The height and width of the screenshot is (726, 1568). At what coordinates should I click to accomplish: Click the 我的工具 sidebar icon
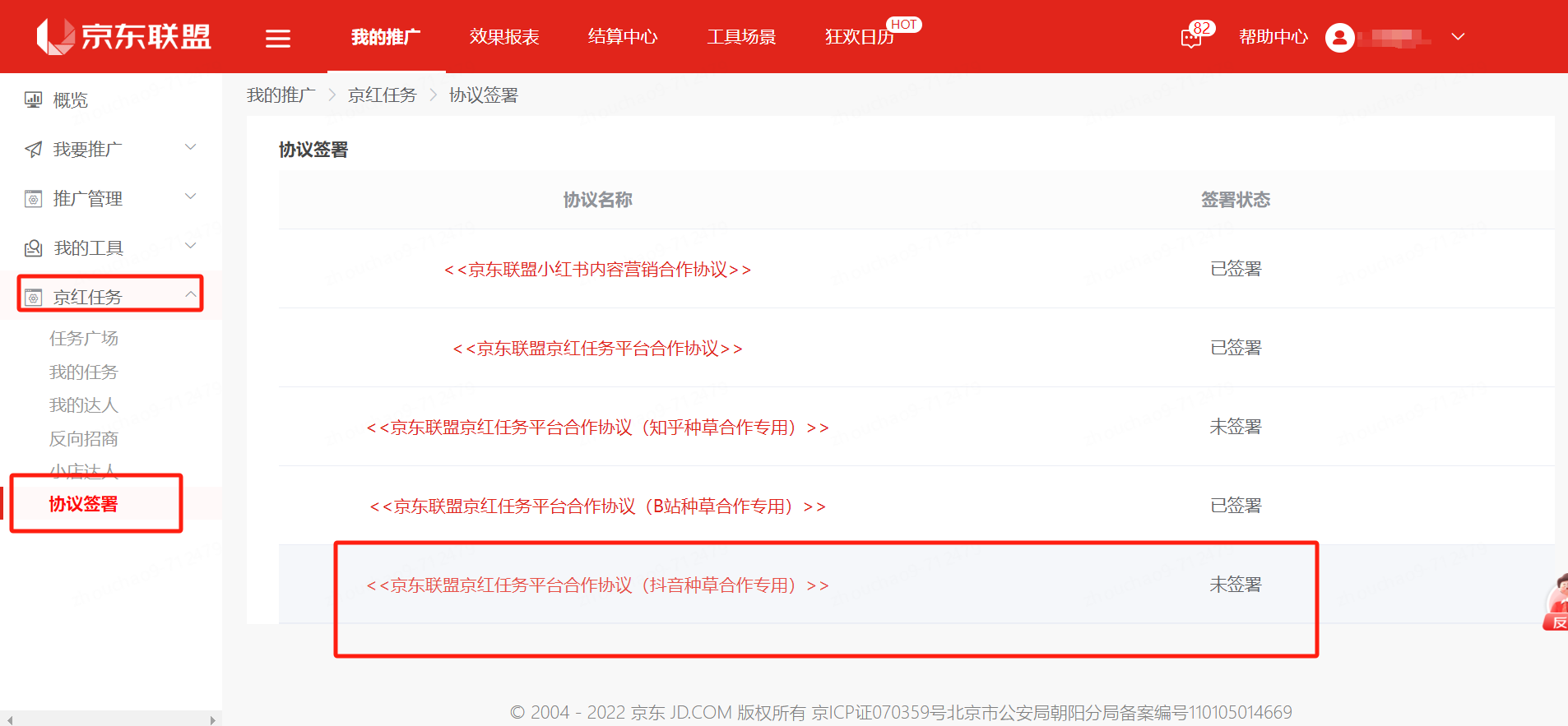(x=33, y=248)
